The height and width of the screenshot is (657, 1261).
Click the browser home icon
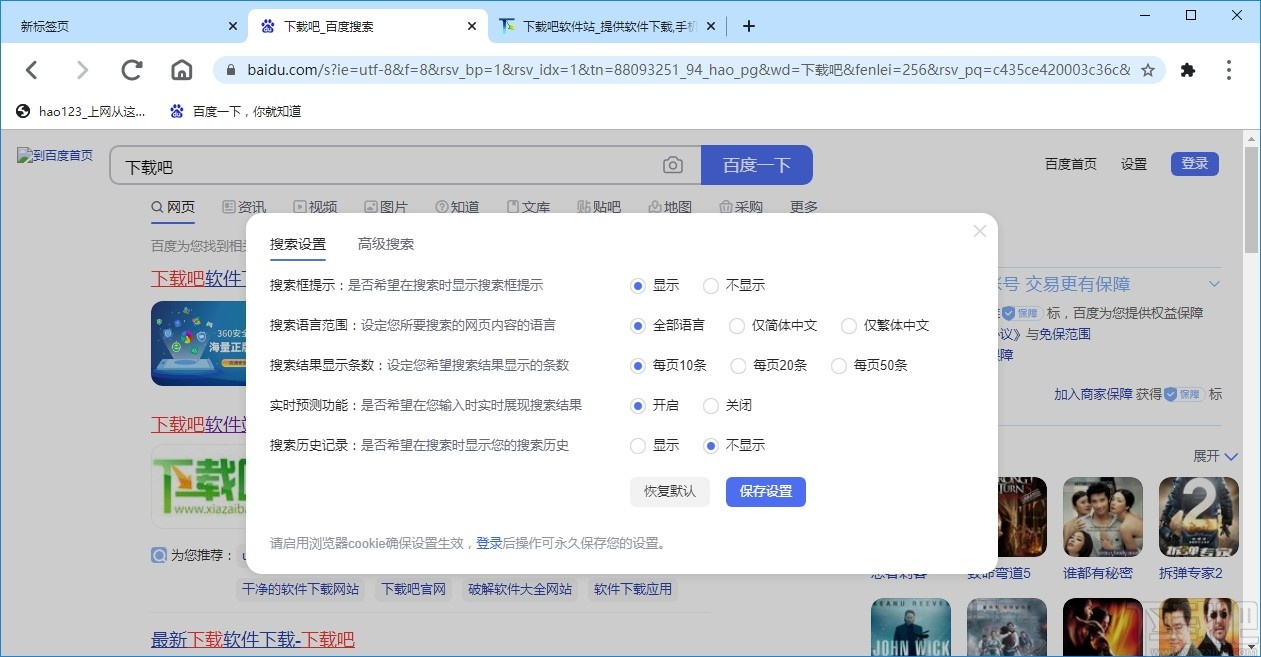(x=181, y=70)
